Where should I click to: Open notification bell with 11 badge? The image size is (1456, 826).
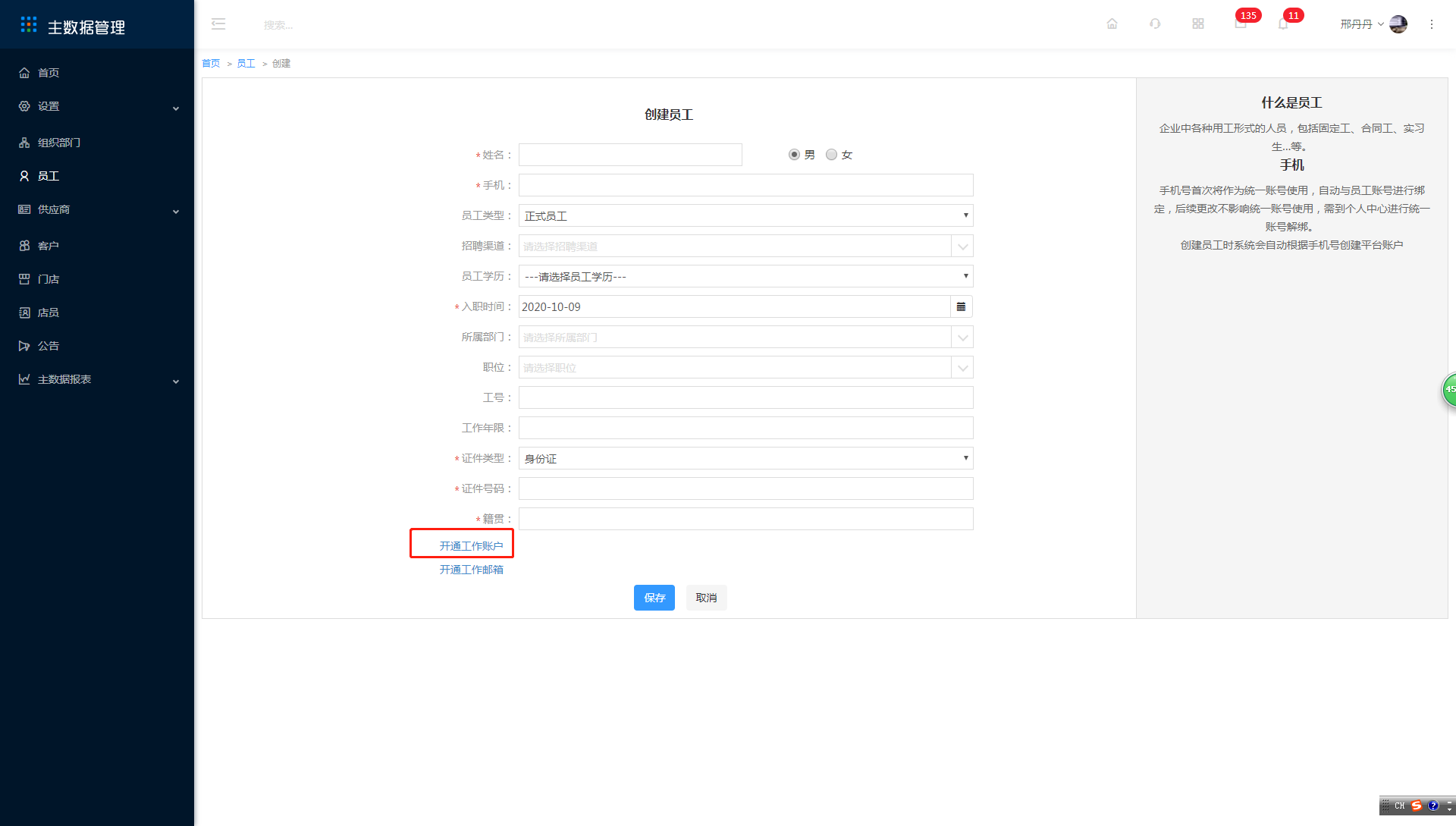1283,24
